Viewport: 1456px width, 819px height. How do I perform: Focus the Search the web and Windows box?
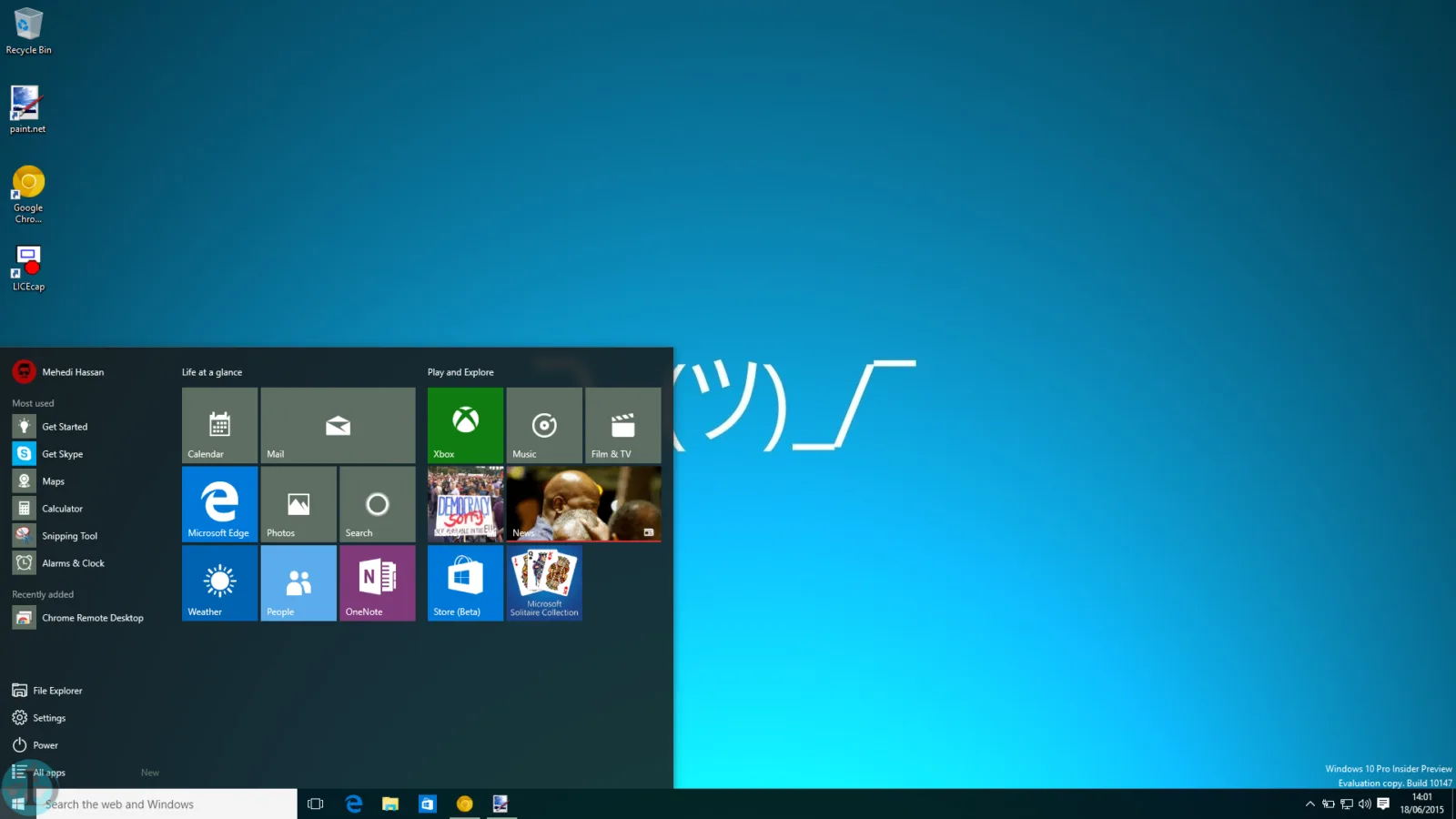[167, 804]
